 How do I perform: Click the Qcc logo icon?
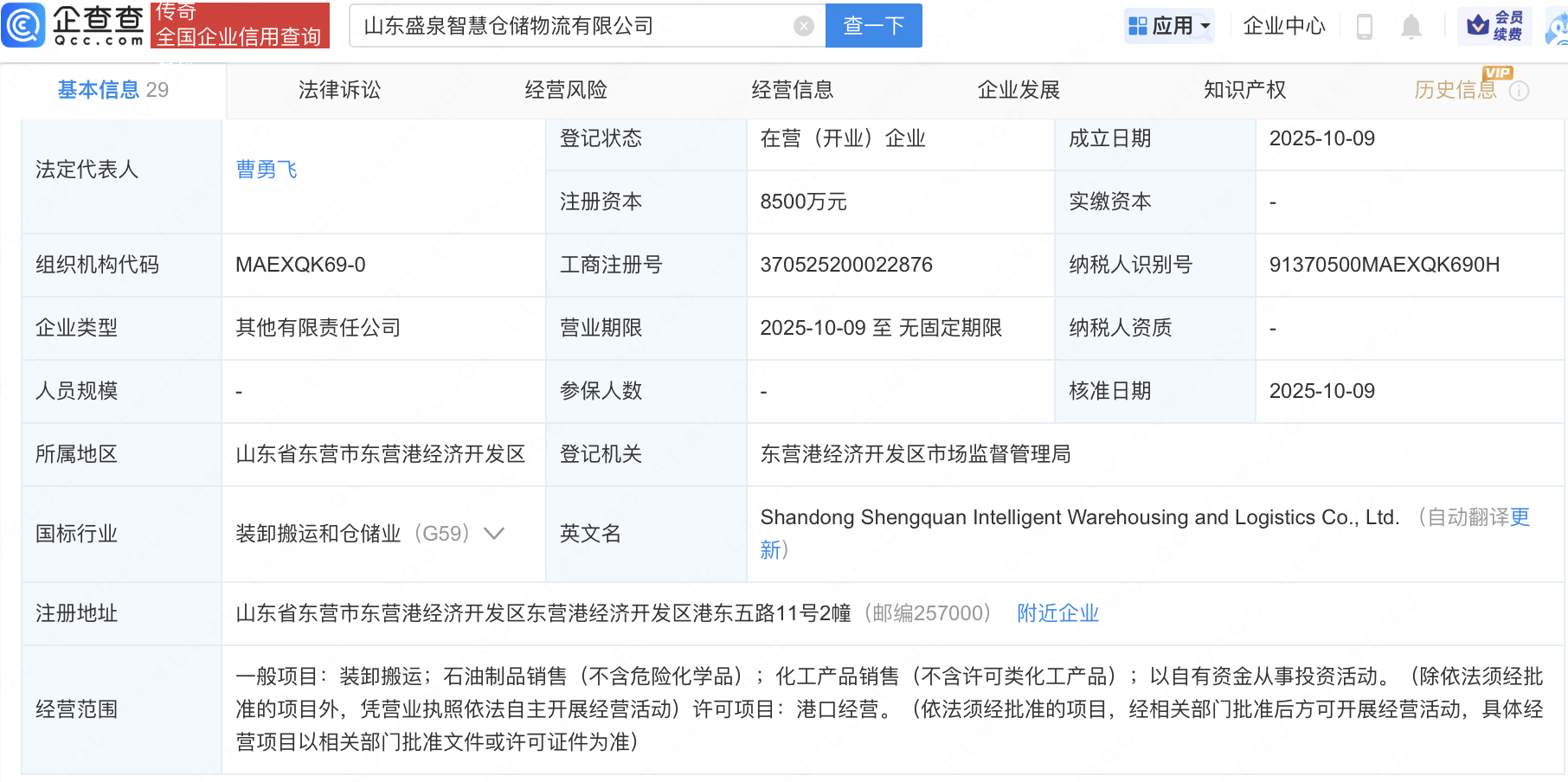(x=23, y=25)
